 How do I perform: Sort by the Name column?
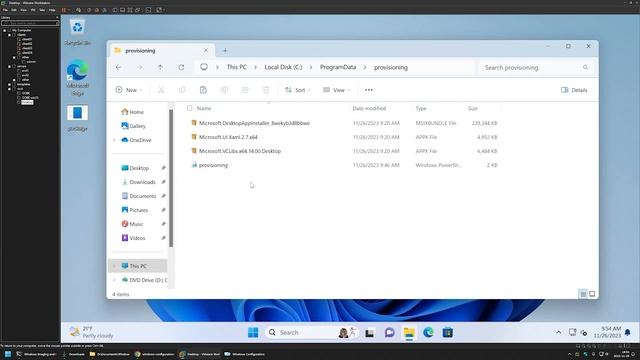point(204,108)
